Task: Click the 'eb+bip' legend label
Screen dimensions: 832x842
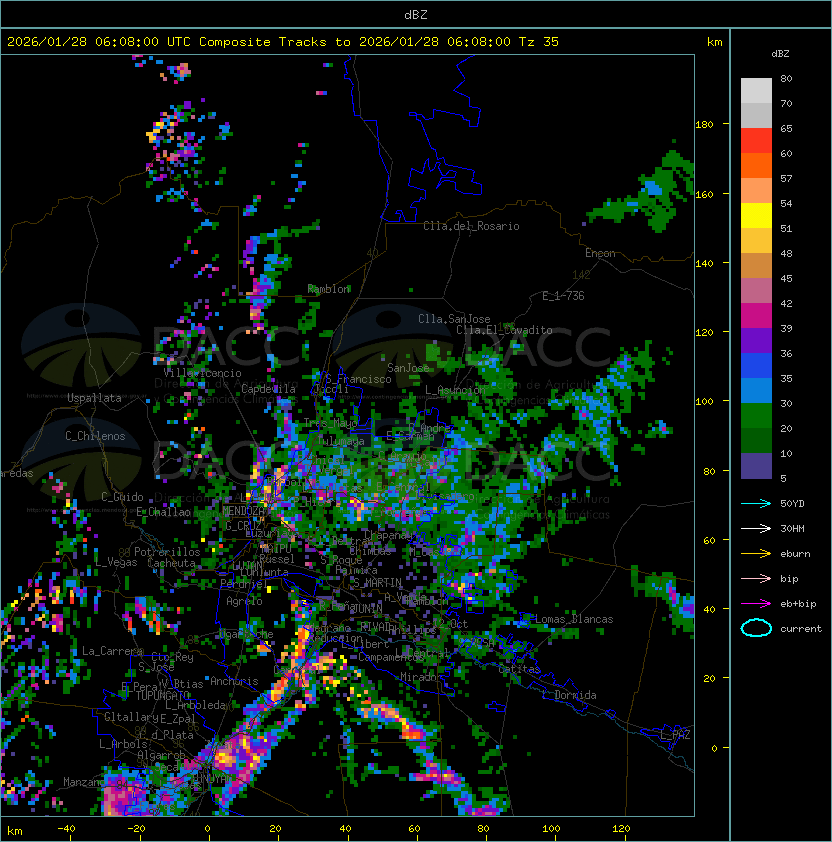Action: [x=798, y=604]
